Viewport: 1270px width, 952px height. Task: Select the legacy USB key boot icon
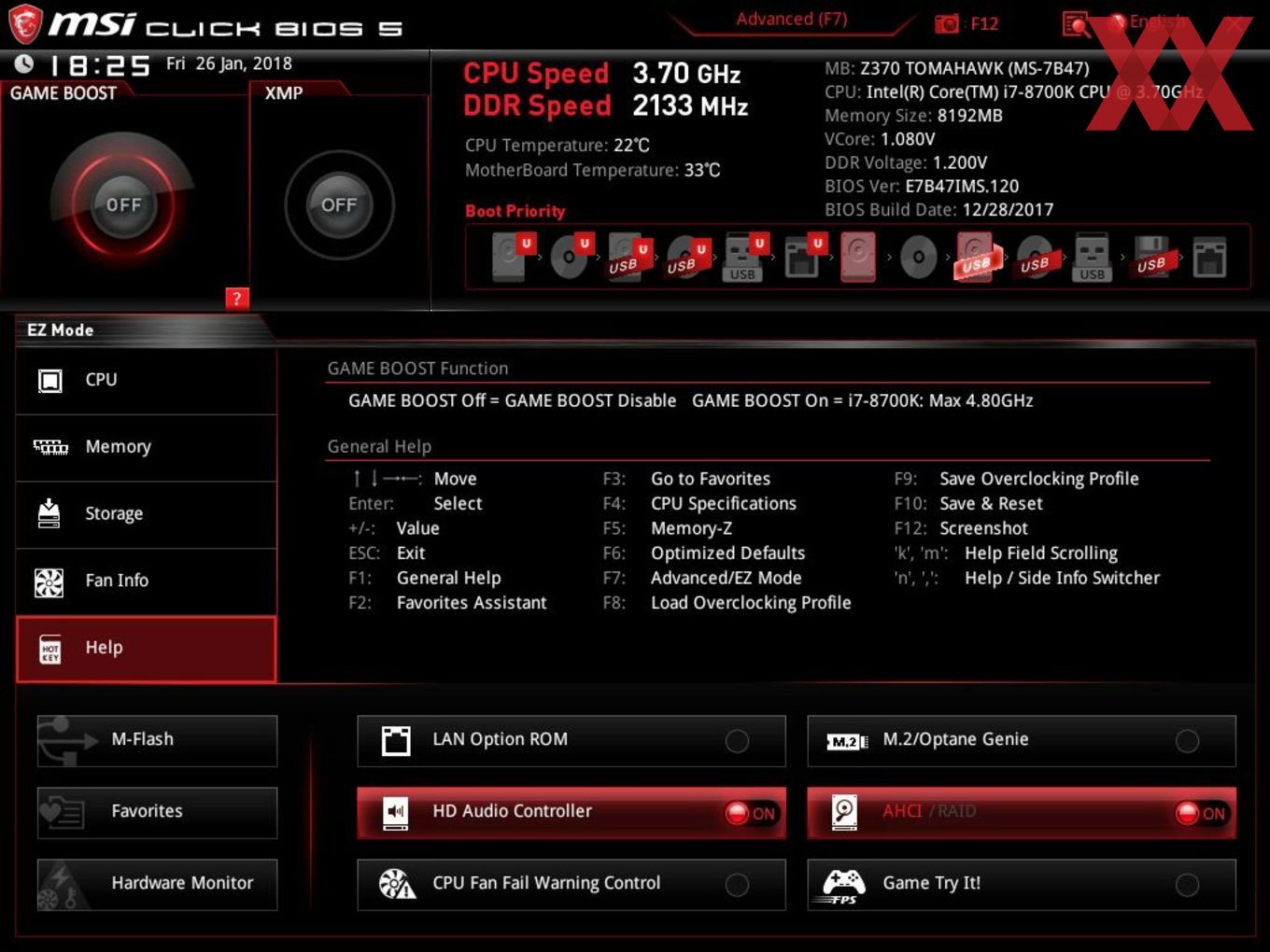click(x=1092, y=258)
